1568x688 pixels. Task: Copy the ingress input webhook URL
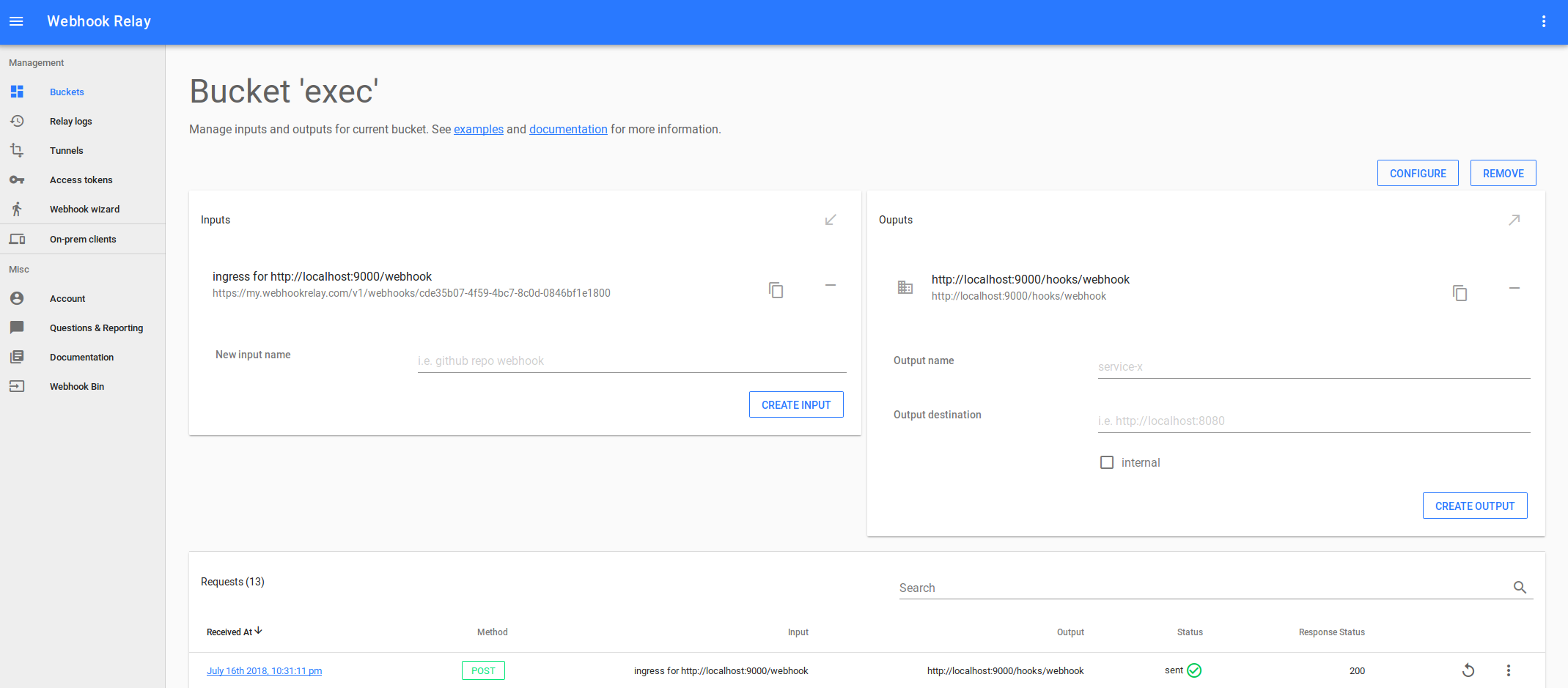[x=776, y=290]
